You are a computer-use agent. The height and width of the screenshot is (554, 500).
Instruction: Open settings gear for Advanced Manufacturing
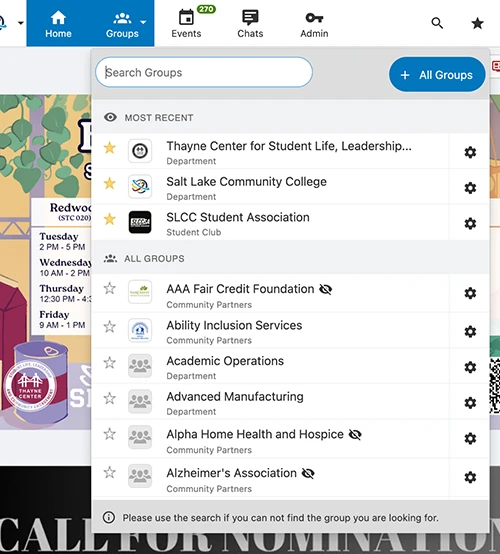(470, 403)
